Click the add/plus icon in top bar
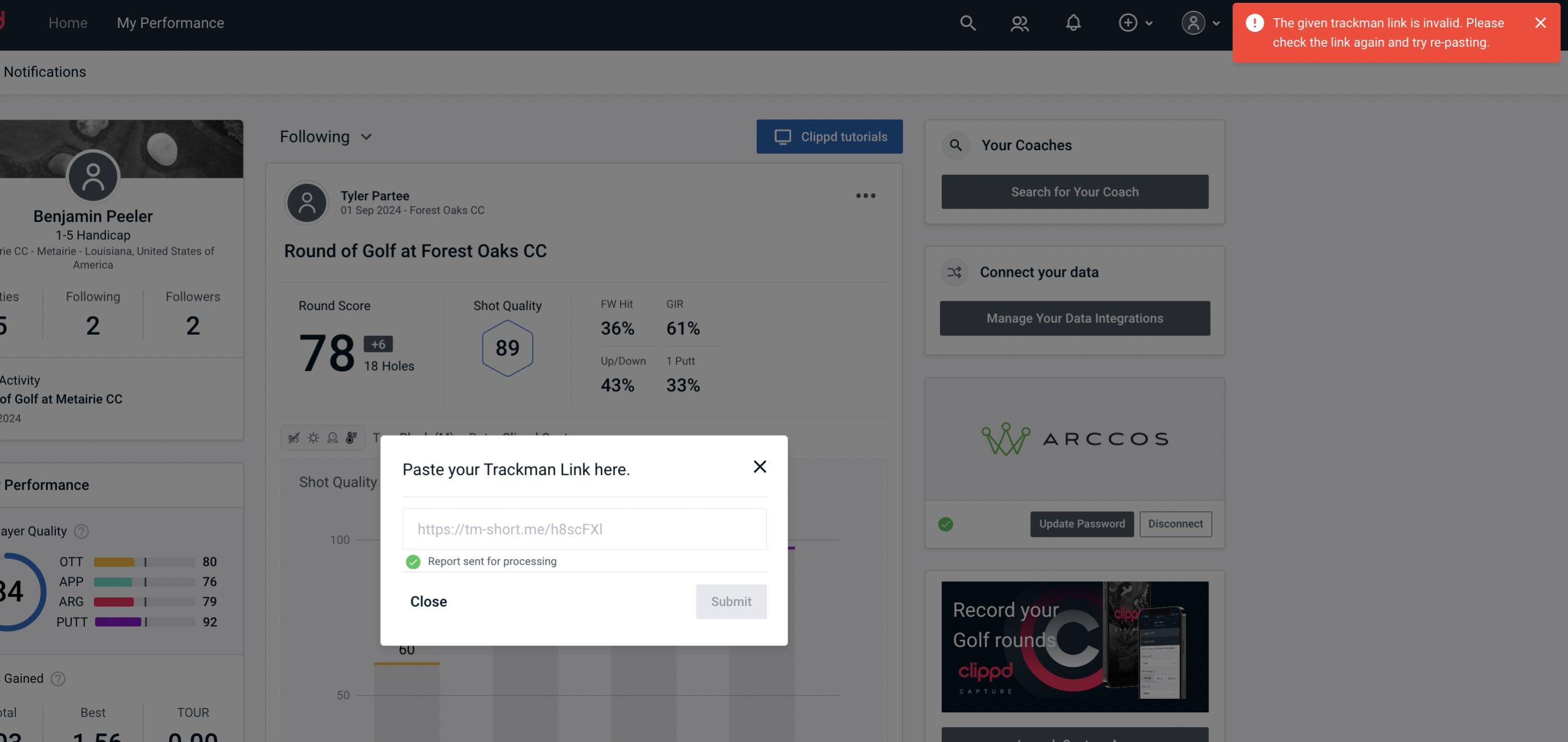Image resolution: width=1568 pixels, height=742 pixels. pyautogui.click(x=1128, y=22)
